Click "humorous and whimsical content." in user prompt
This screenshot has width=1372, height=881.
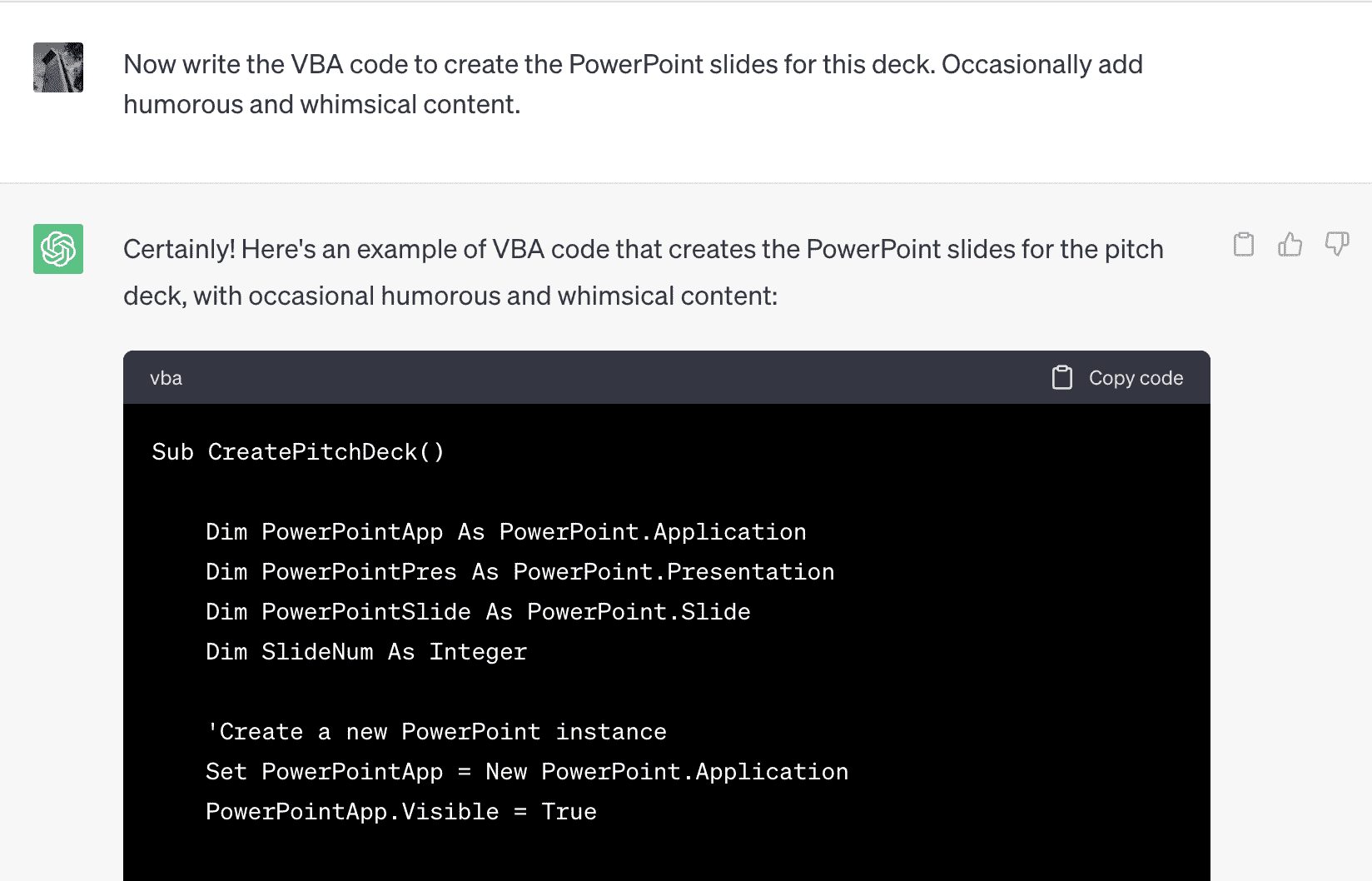321,104
